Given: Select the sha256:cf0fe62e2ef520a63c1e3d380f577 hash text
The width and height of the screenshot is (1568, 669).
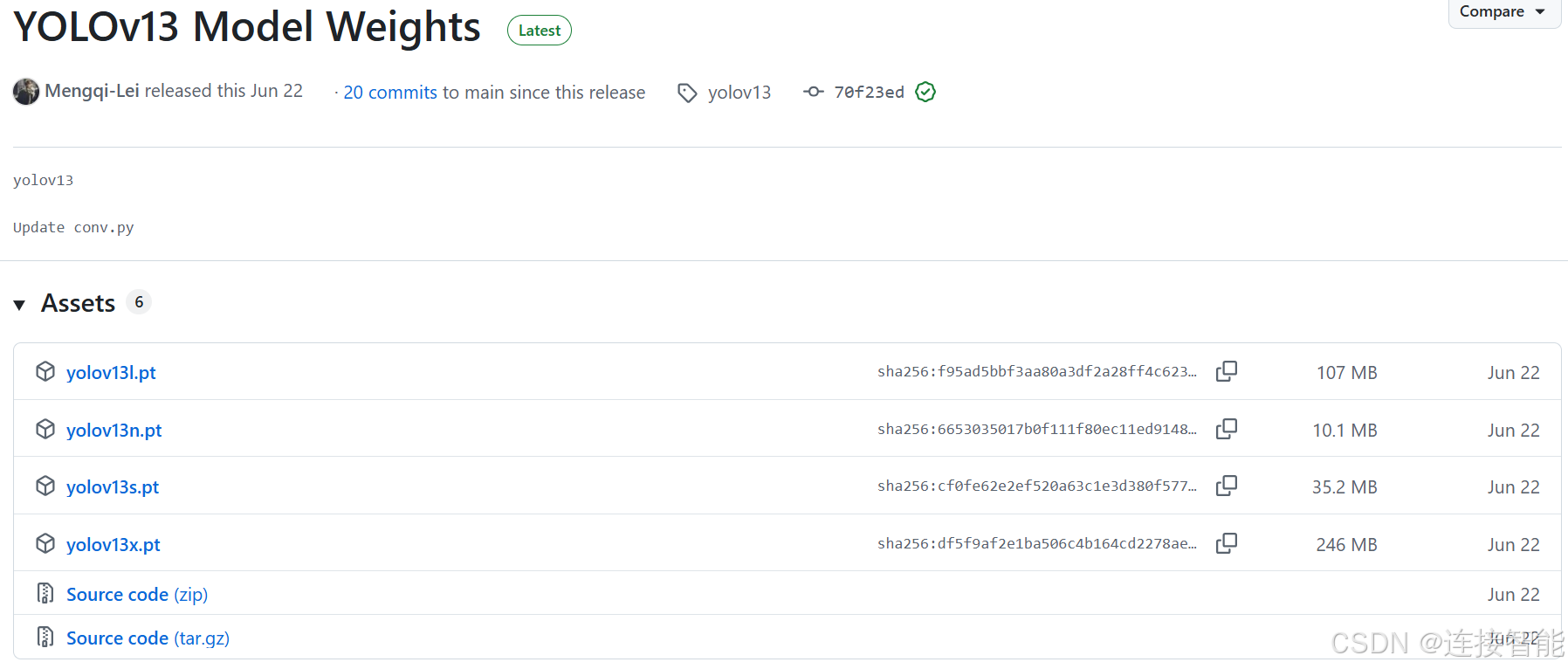Looking at the screenshot, I should [1037, 486].
